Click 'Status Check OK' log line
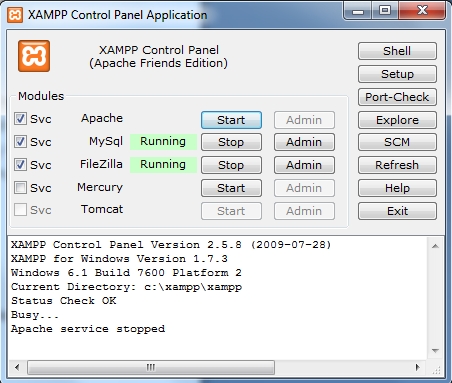 (x=64, y=301)
